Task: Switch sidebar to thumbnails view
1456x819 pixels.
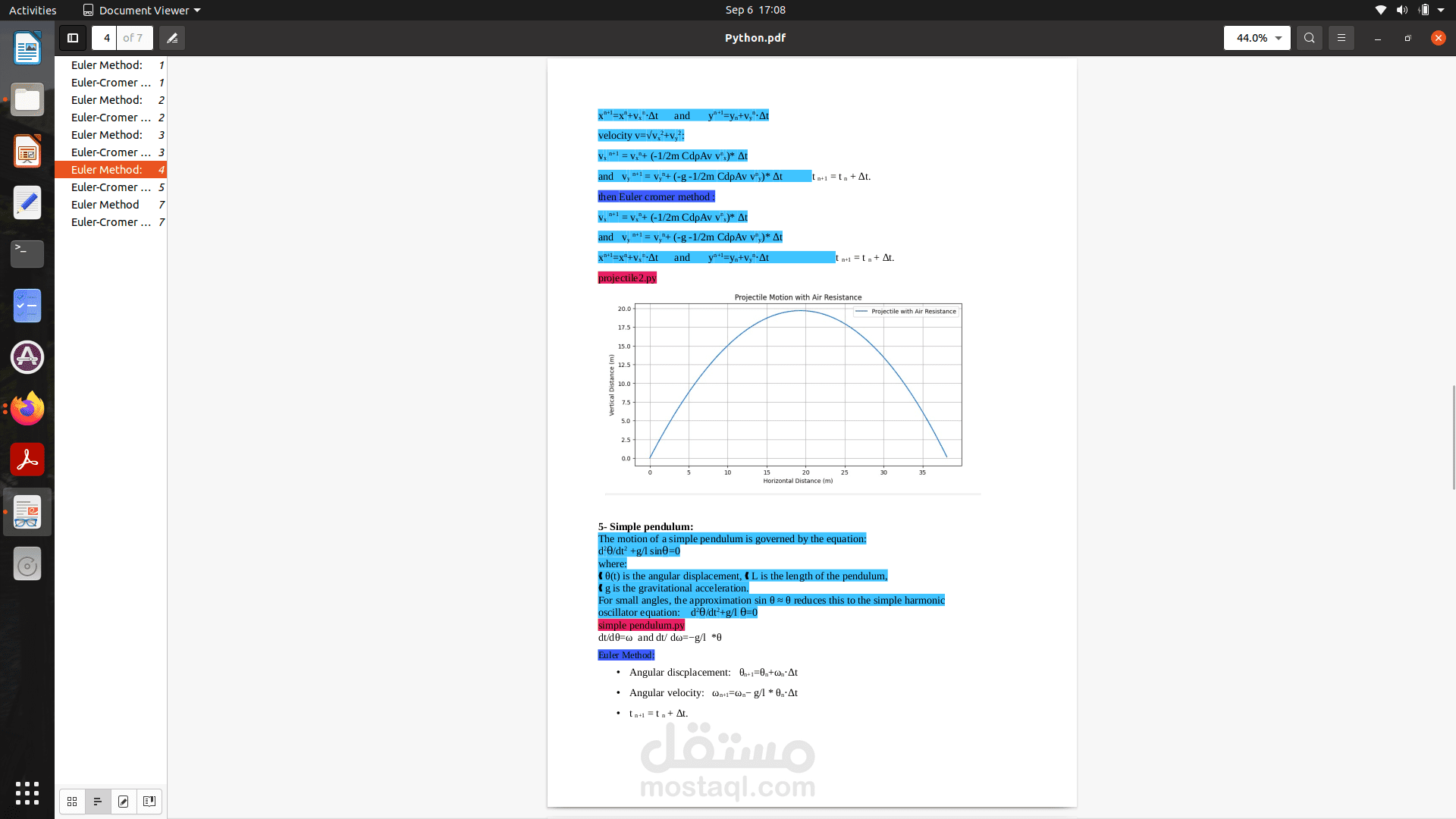Action: [72, 801]
